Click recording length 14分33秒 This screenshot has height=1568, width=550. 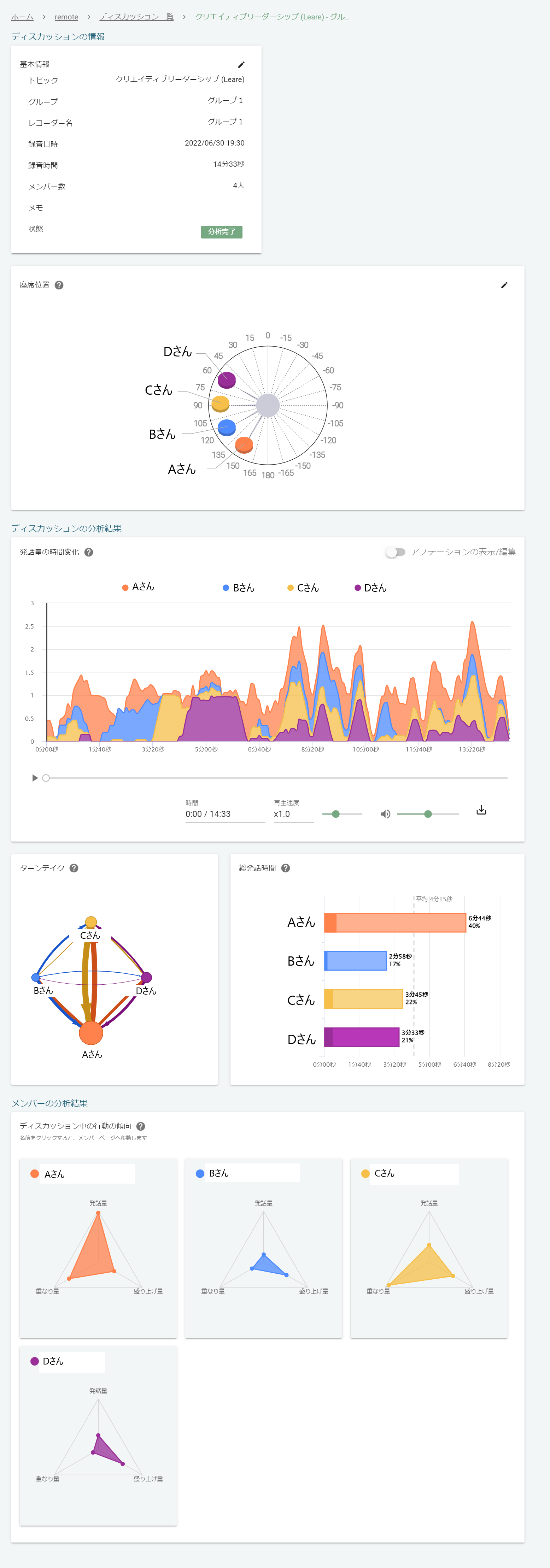coord(228,164)
